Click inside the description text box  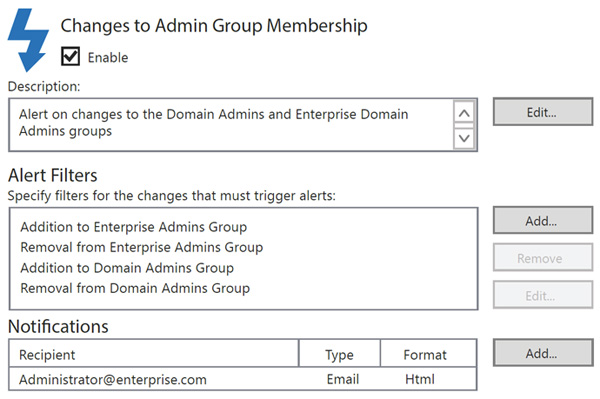coord(231,125)
